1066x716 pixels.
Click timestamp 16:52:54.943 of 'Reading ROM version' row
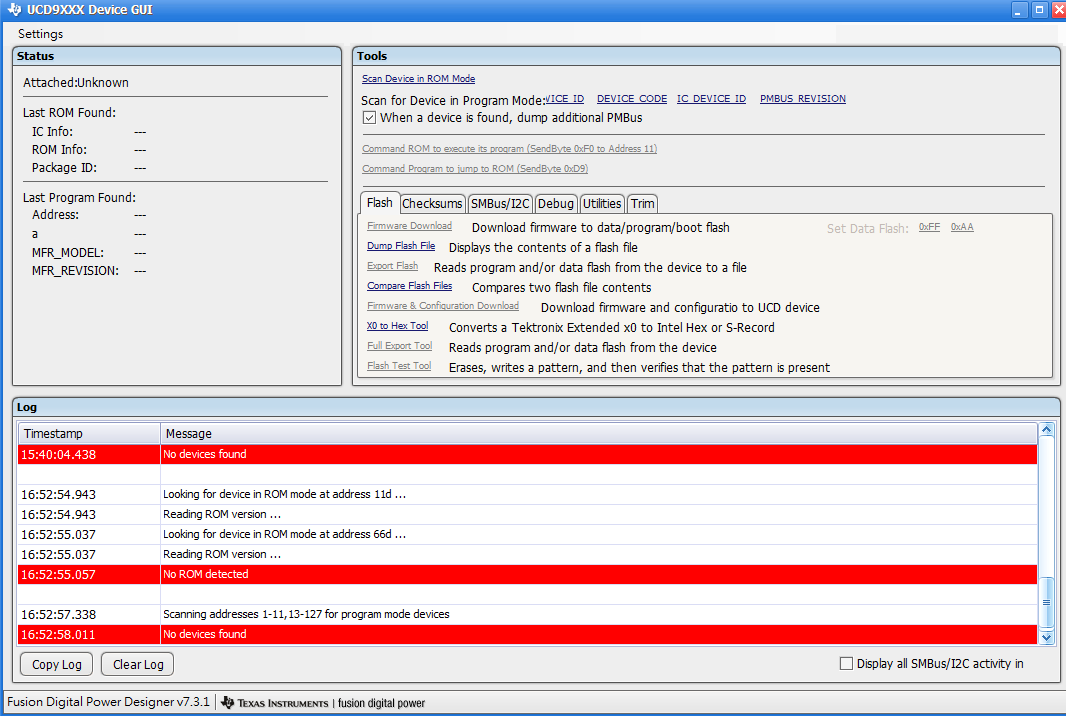(x=58, y=515)
